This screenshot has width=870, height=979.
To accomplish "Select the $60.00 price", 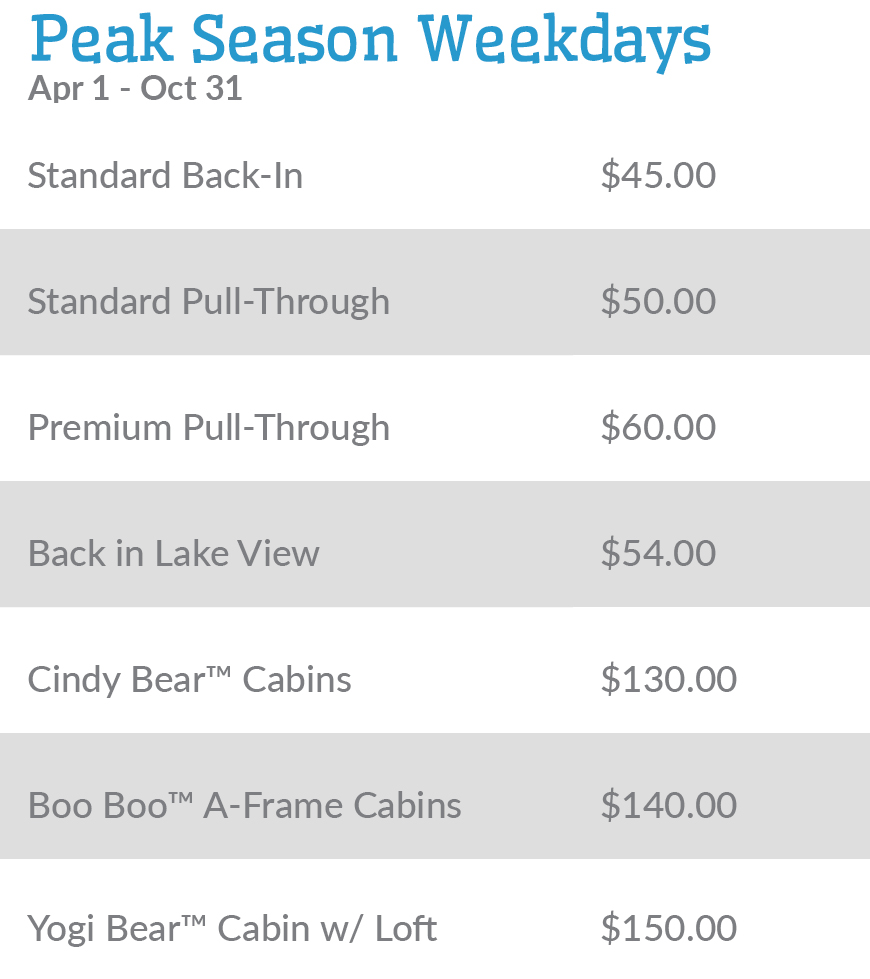I will [658, 428].
